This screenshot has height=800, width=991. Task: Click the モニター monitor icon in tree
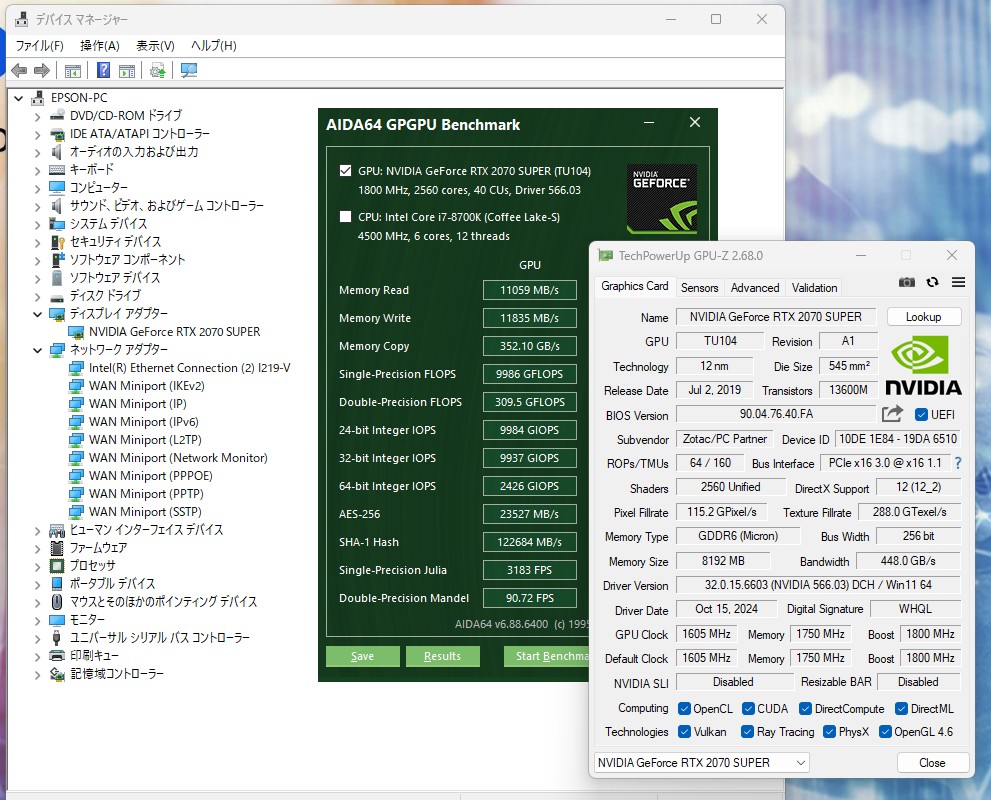click(x=57, y=620)
